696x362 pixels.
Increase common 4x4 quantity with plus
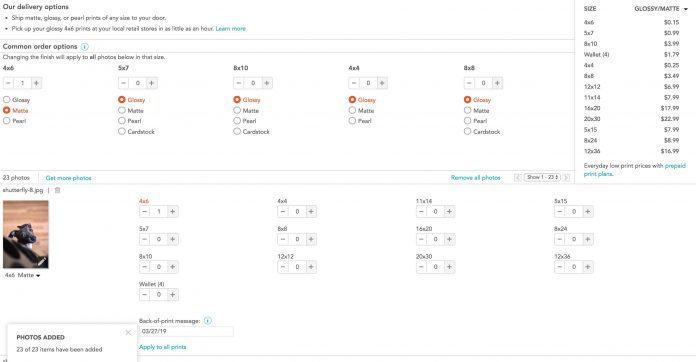tap(382, 83)
